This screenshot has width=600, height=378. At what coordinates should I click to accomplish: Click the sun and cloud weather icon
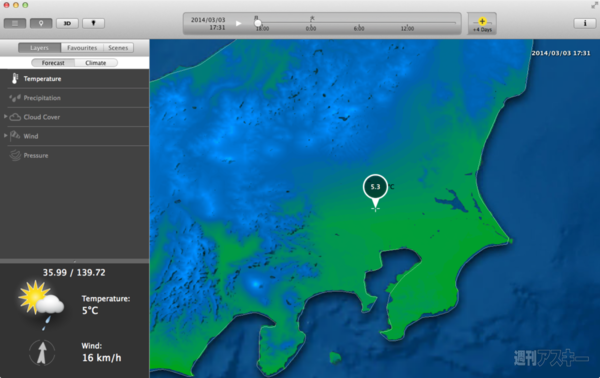click(x=41, y=305)
